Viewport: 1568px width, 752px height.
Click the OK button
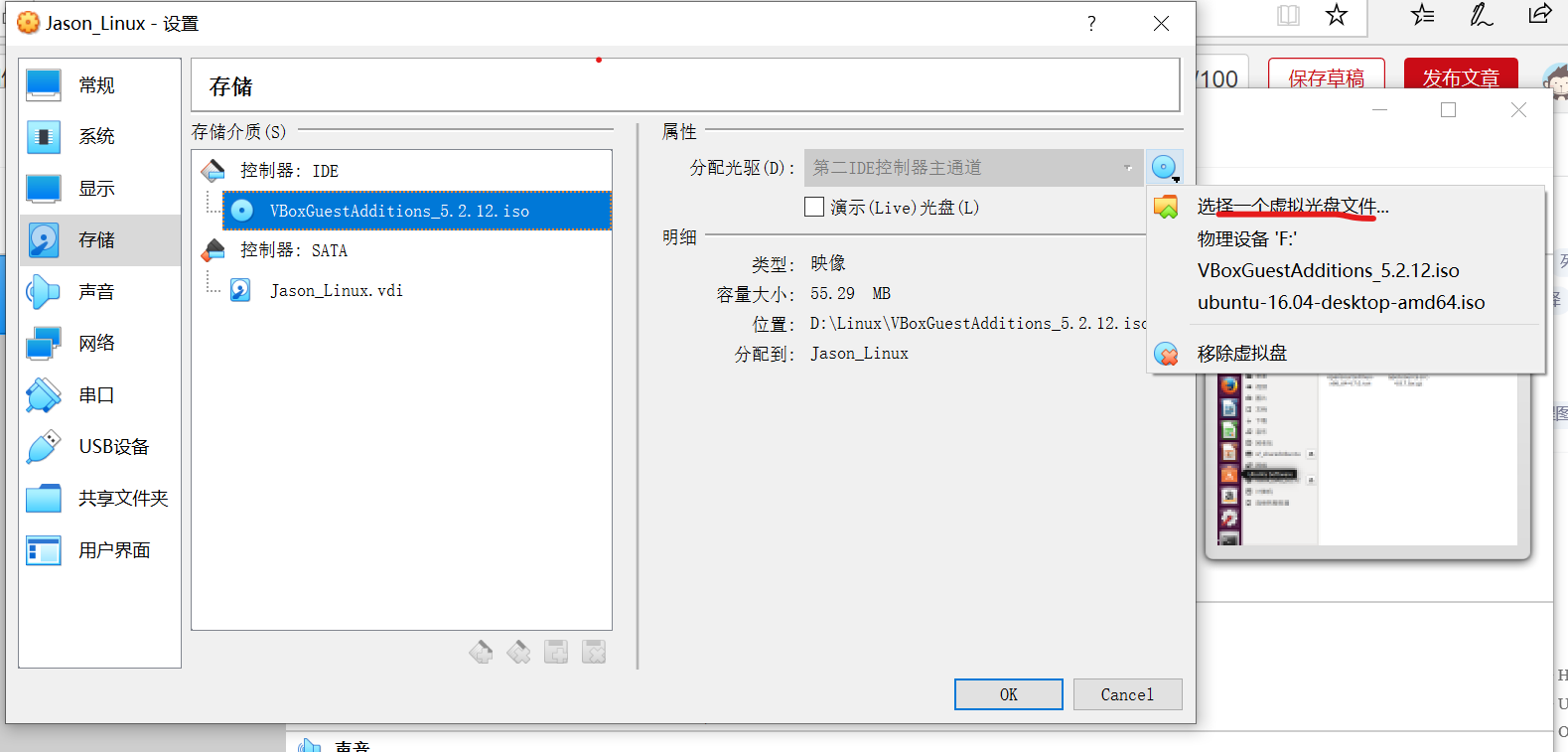pos(1009,694)
